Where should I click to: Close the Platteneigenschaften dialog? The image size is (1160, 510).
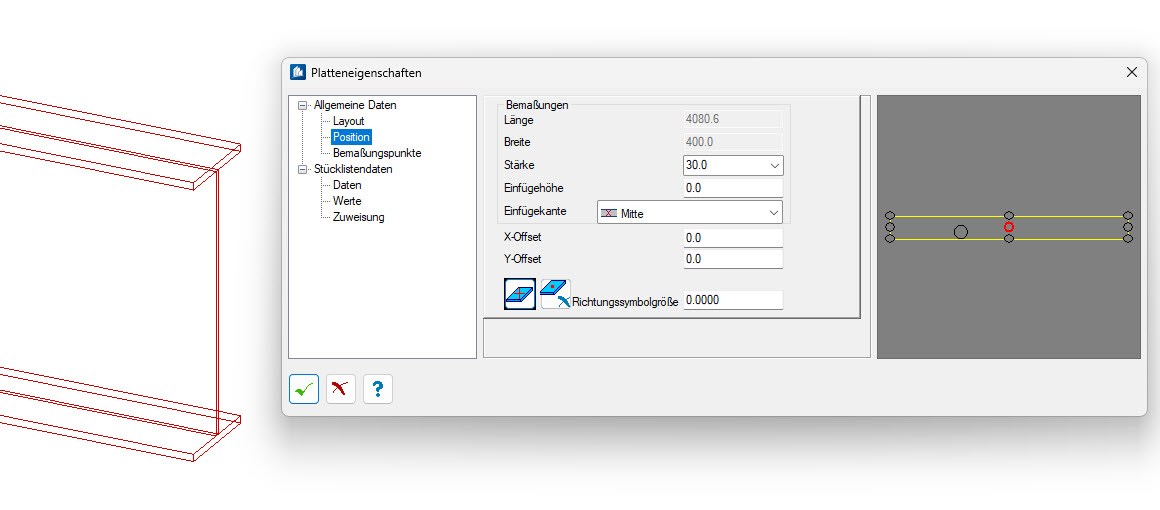point(1131,72)
